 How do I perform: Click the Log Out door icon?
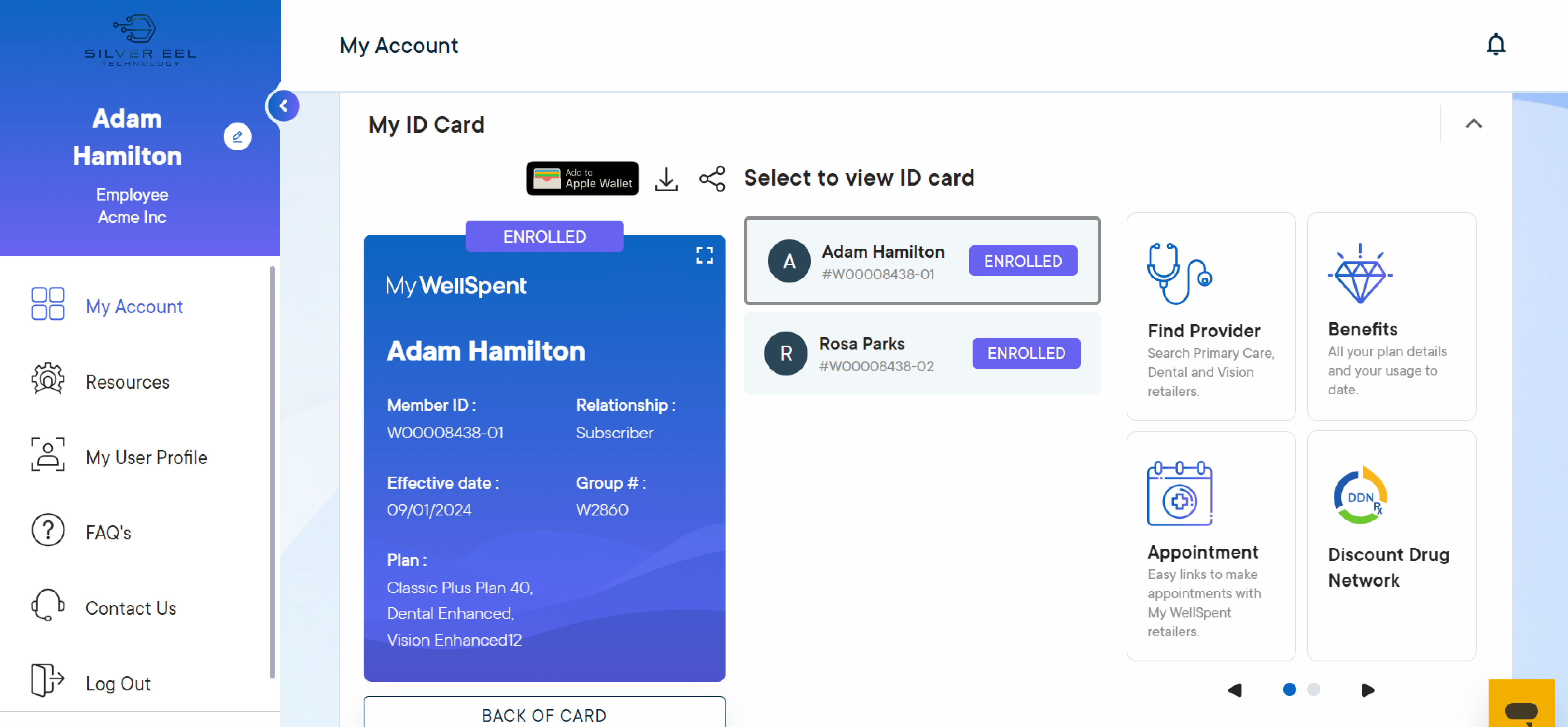coord(48,679)
